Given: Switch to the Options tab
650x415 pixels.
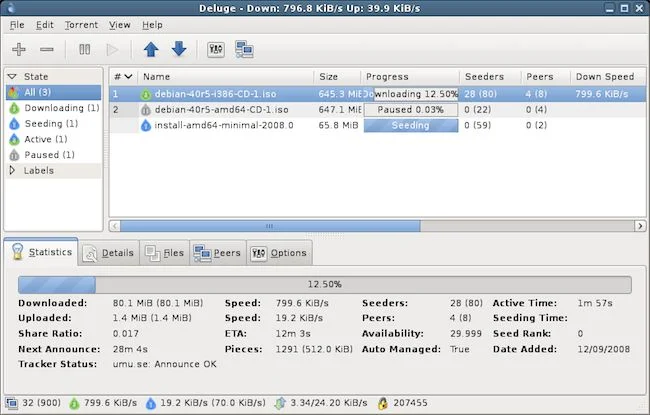Looking at the screenshot, I should 279,252.
